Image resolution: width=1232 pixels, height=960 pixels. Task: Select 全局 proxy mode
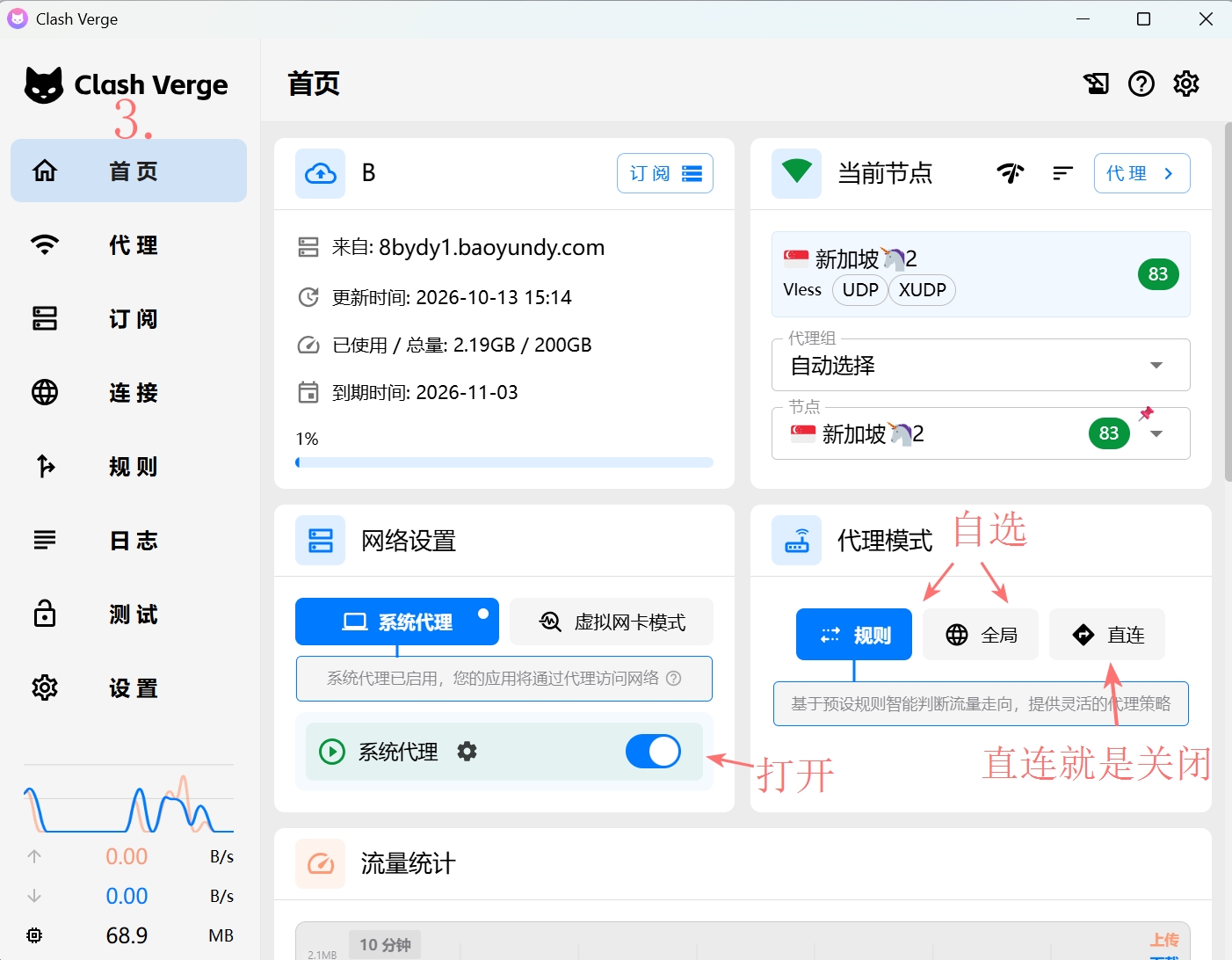click(981, 635)
